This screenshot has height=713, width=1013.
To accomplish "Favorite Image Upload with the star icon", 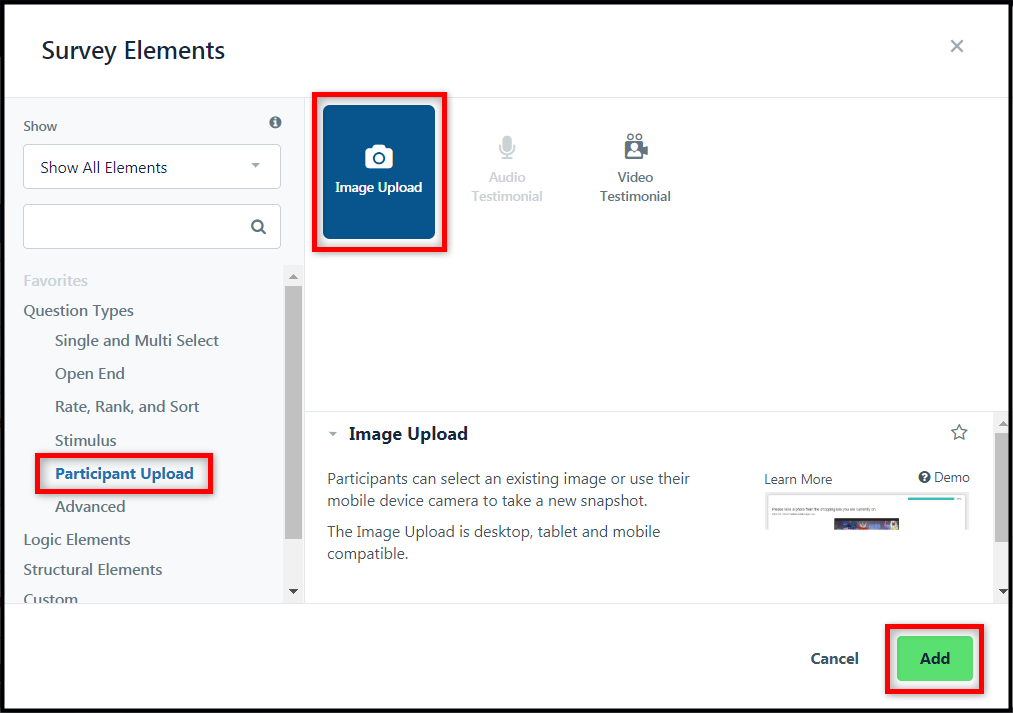I will pyautogui.click(x=959, y=433).
